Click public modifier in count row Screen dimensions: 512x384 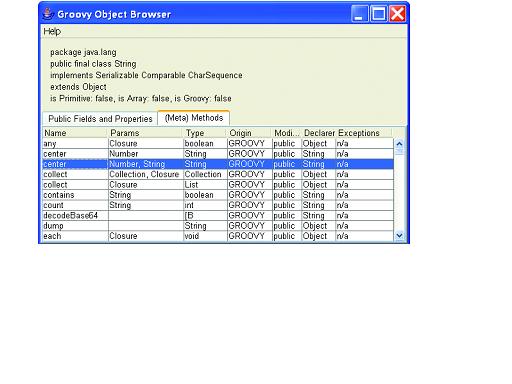coord(287,205)
